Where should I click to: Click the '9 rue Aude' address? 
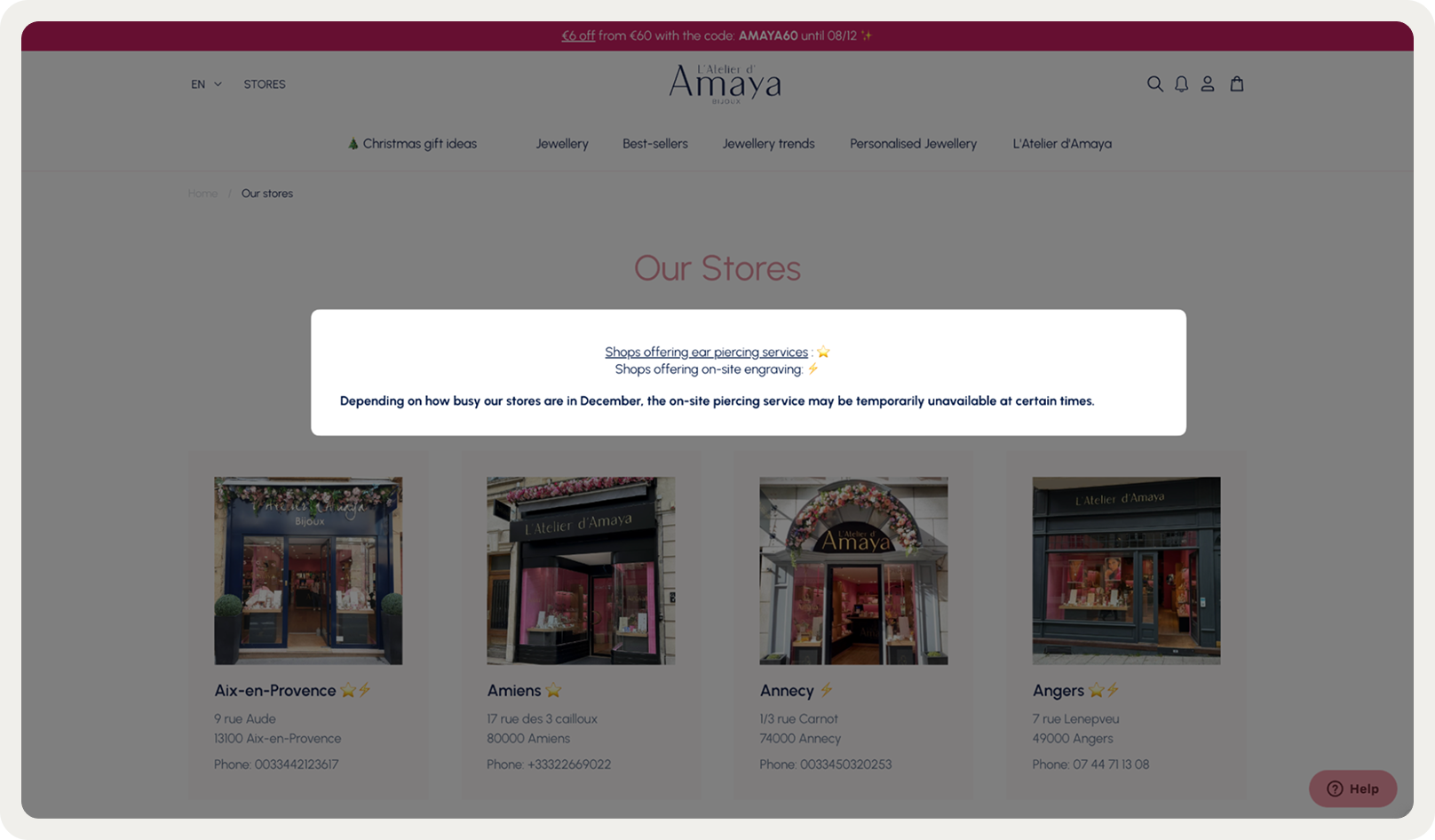pos(245,719)
